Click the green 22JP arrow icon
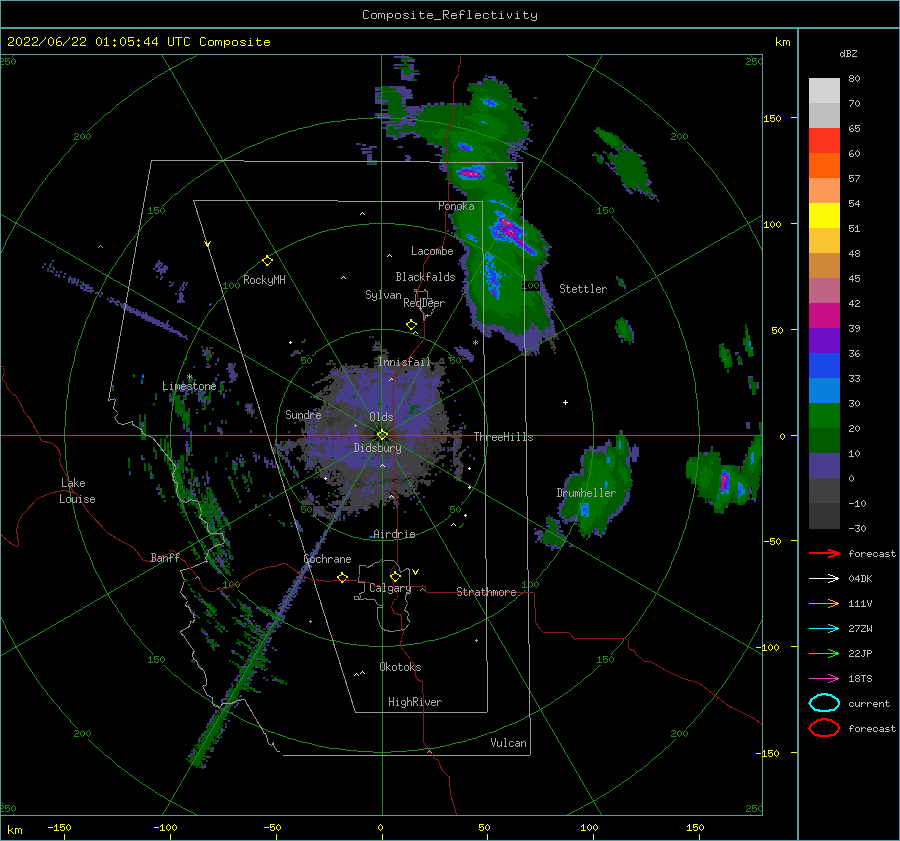 coord(824,653)
